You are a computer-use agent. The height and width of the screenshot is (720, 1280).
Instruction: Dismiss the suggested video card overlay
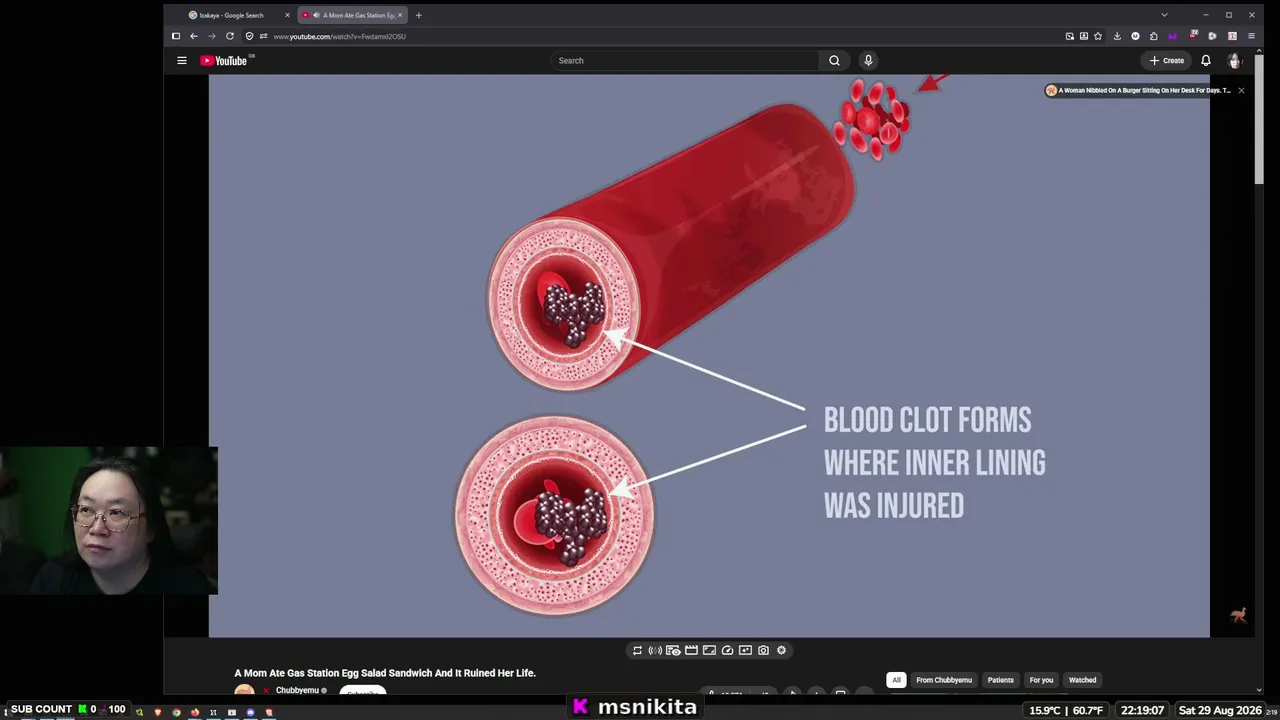tap(1241, 90)
